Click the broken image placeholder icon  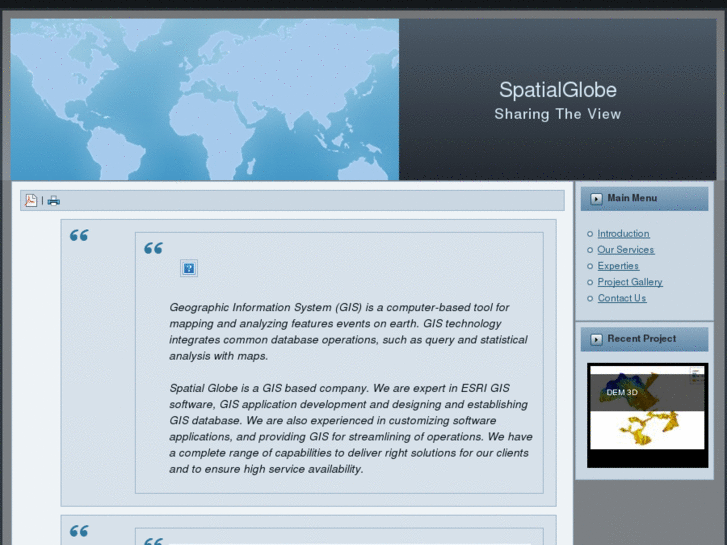pyautogui.click(x=189, y=268)
